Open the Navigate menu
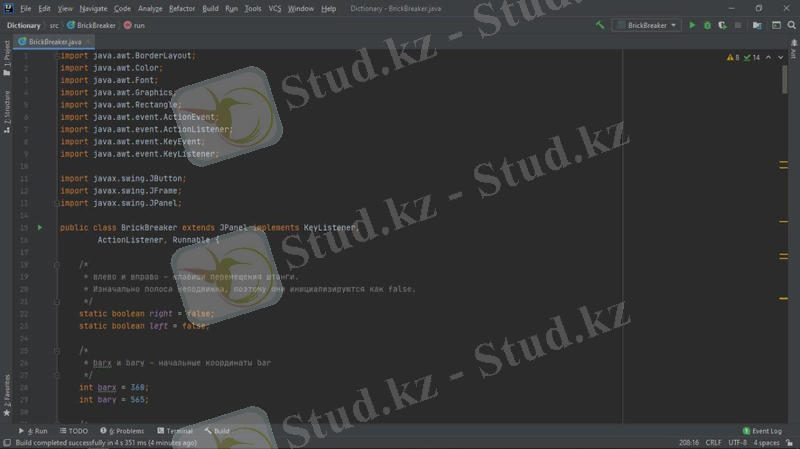The width and height of the screenshot is (800, 449). click(x=93, y=9)
